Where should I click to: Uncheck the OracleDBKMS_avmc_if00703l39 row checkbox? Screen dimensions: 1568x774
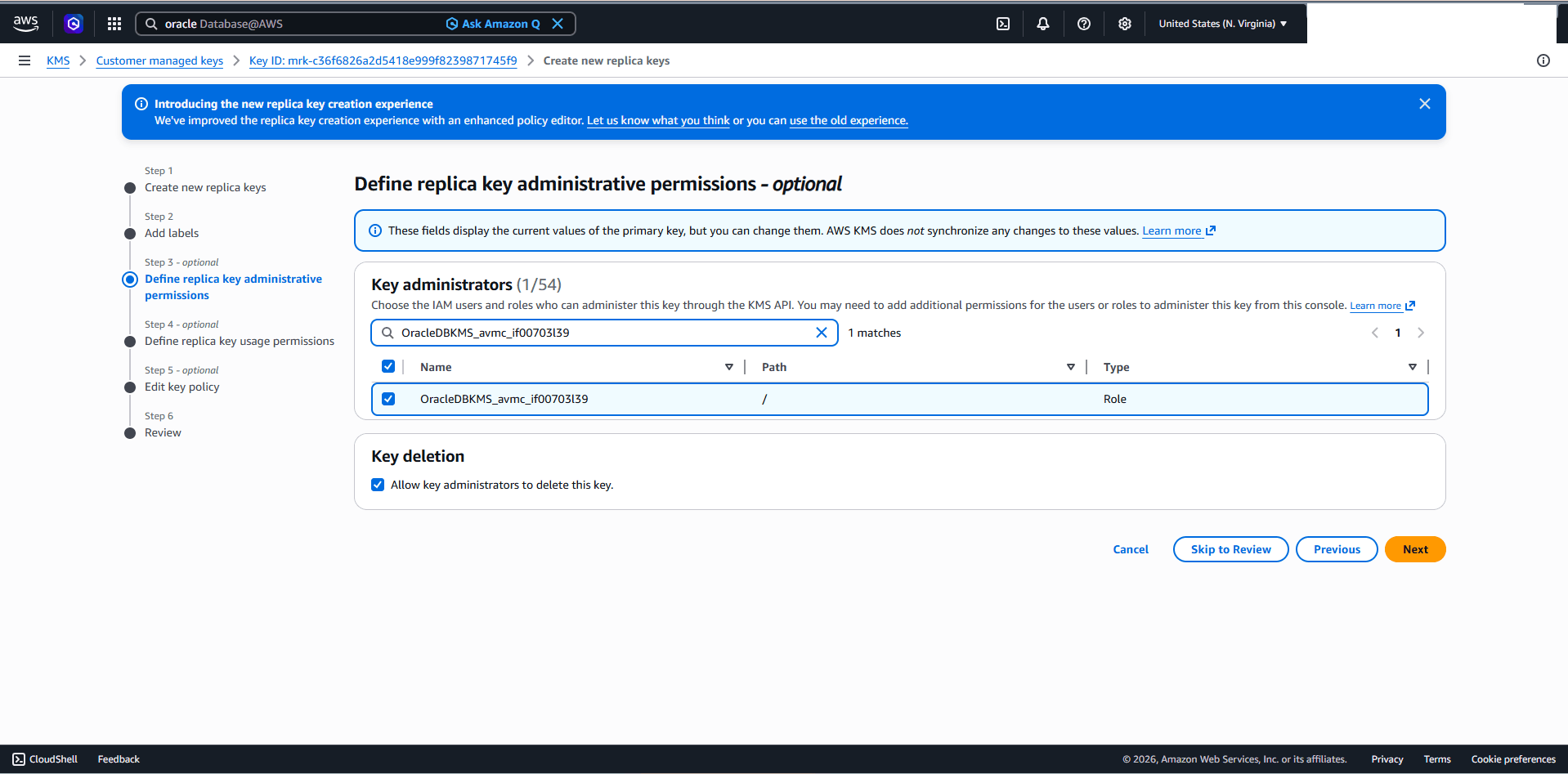point(388,399)
